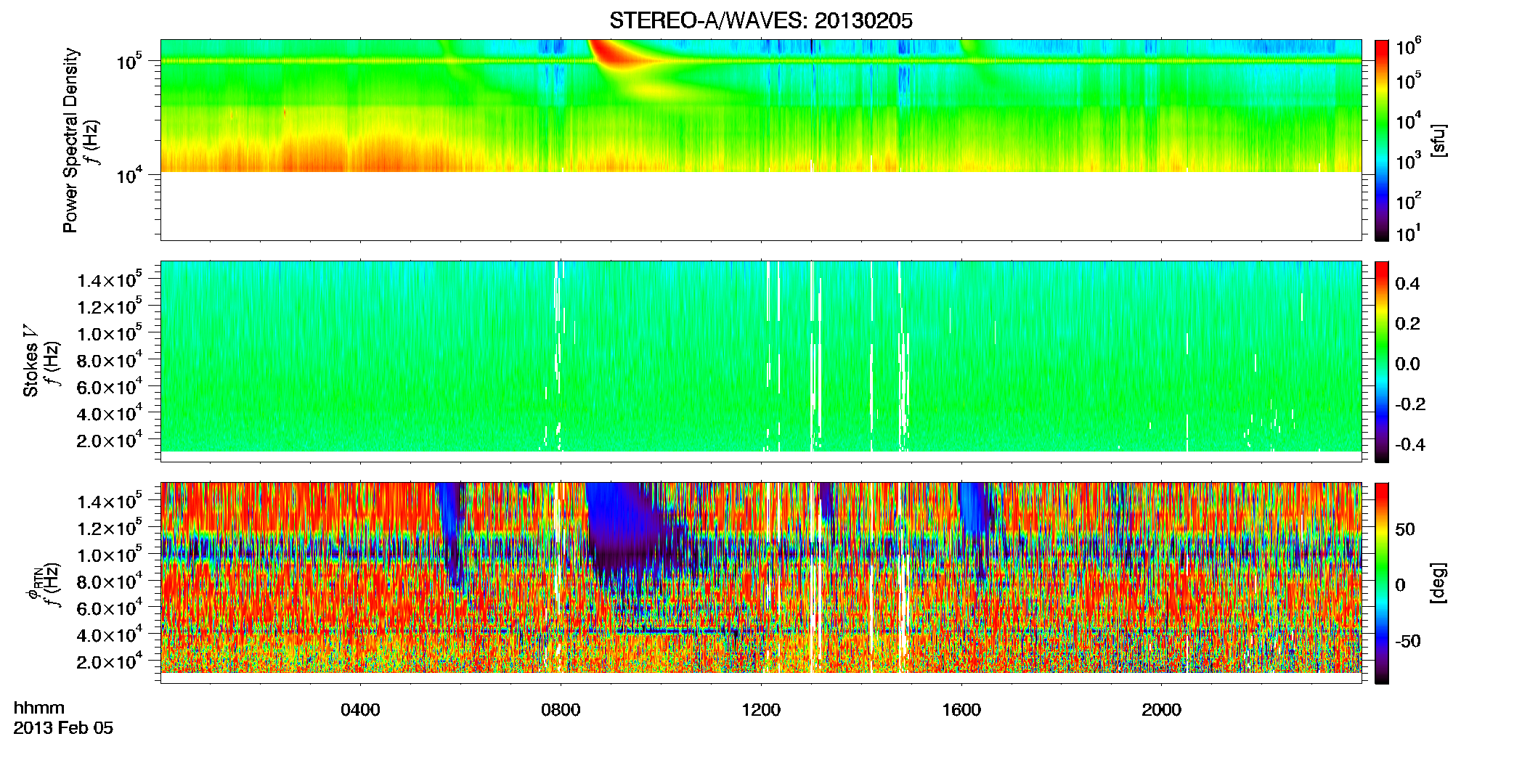This screenshot has width=1522, height=784.
Task: Select the '8.0×10⁴' tick label of Stokes V panel
Action: click(110, 359)
